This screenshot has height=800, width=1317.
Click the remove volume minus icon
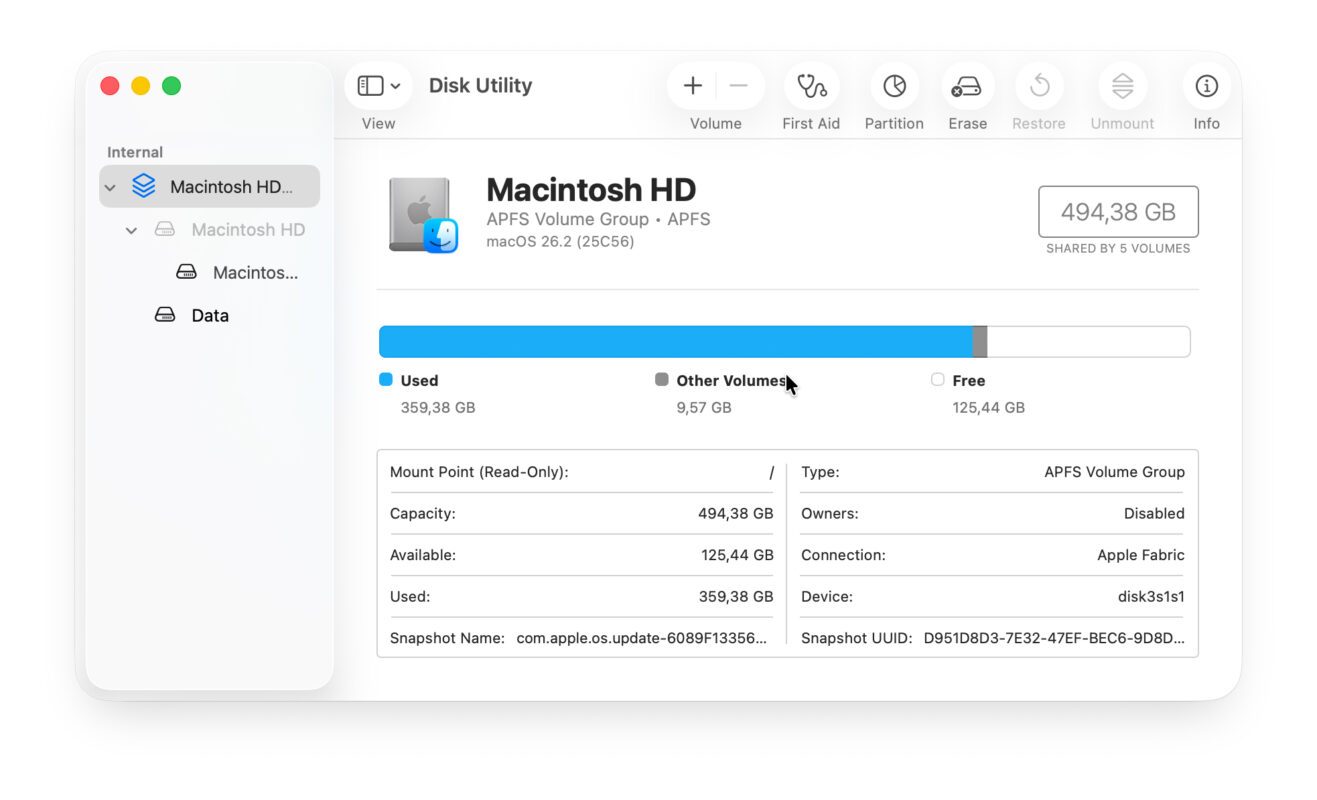click(739, 85)
